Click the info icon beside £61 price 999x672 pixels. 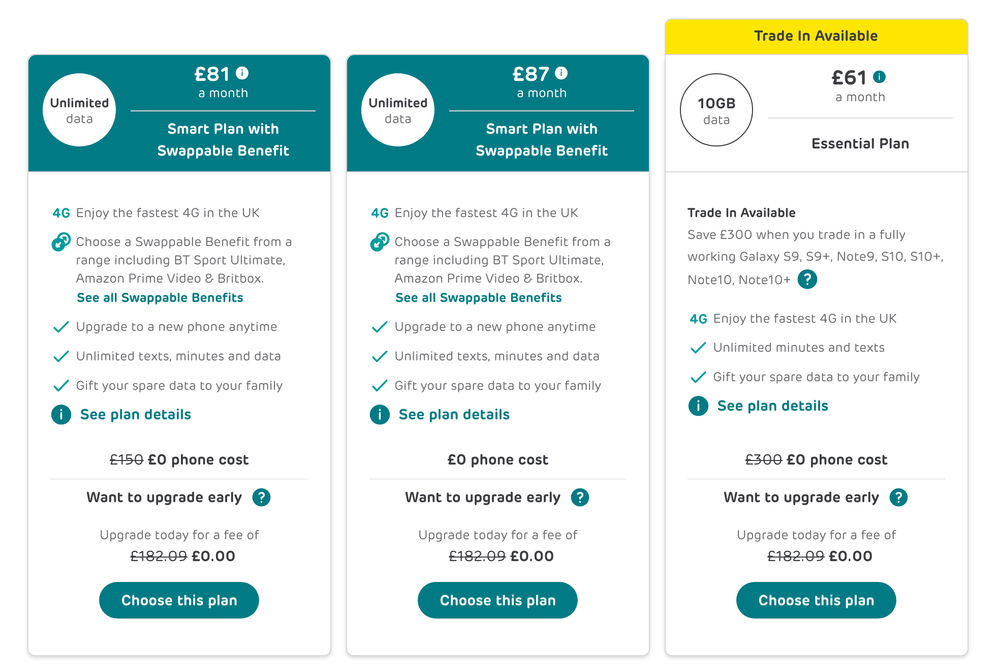(x=879, y=77)
